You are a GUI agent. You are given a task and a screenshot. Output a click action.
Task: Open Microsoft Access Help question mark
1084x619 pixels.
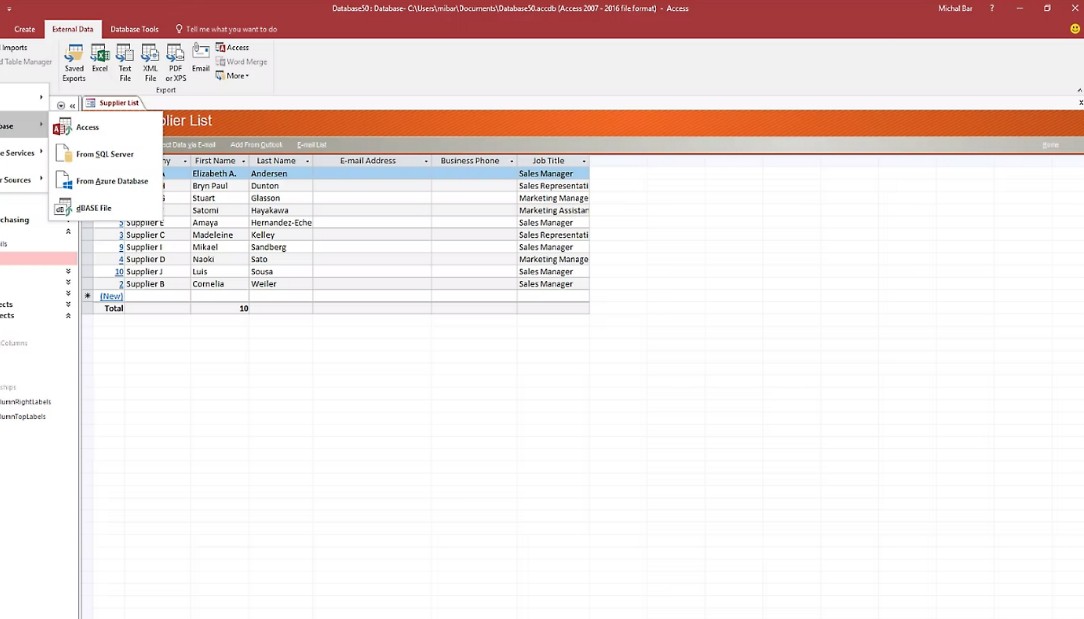[991, 8]
